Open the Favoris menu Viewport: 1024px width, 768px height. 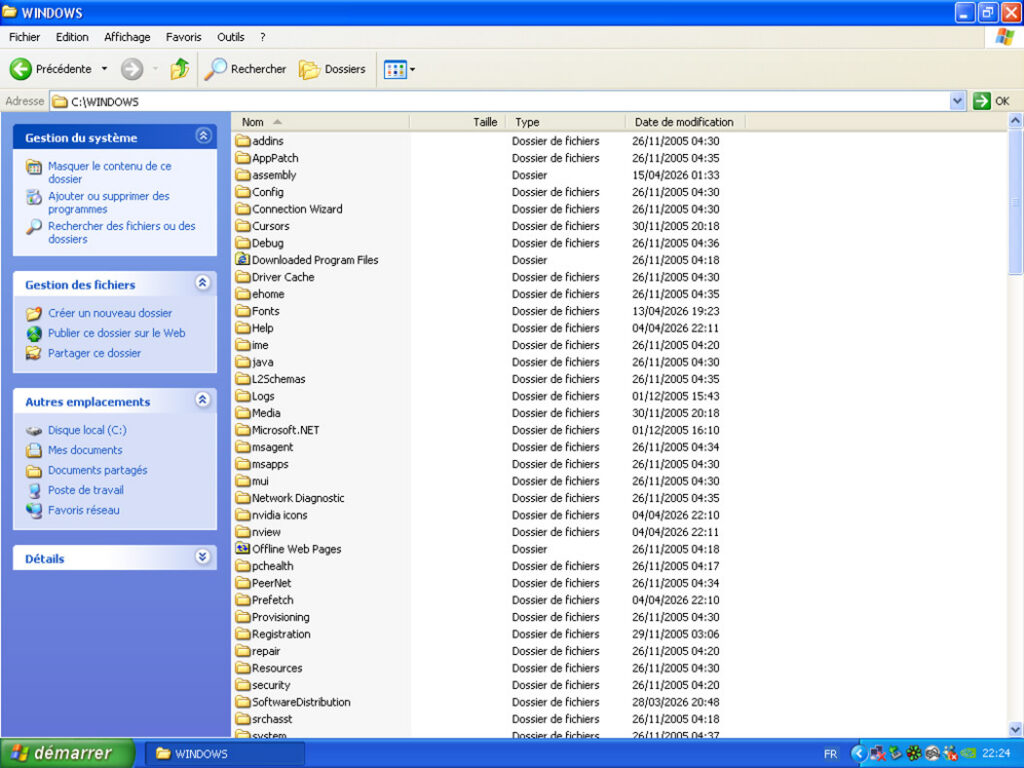[184, 37]
